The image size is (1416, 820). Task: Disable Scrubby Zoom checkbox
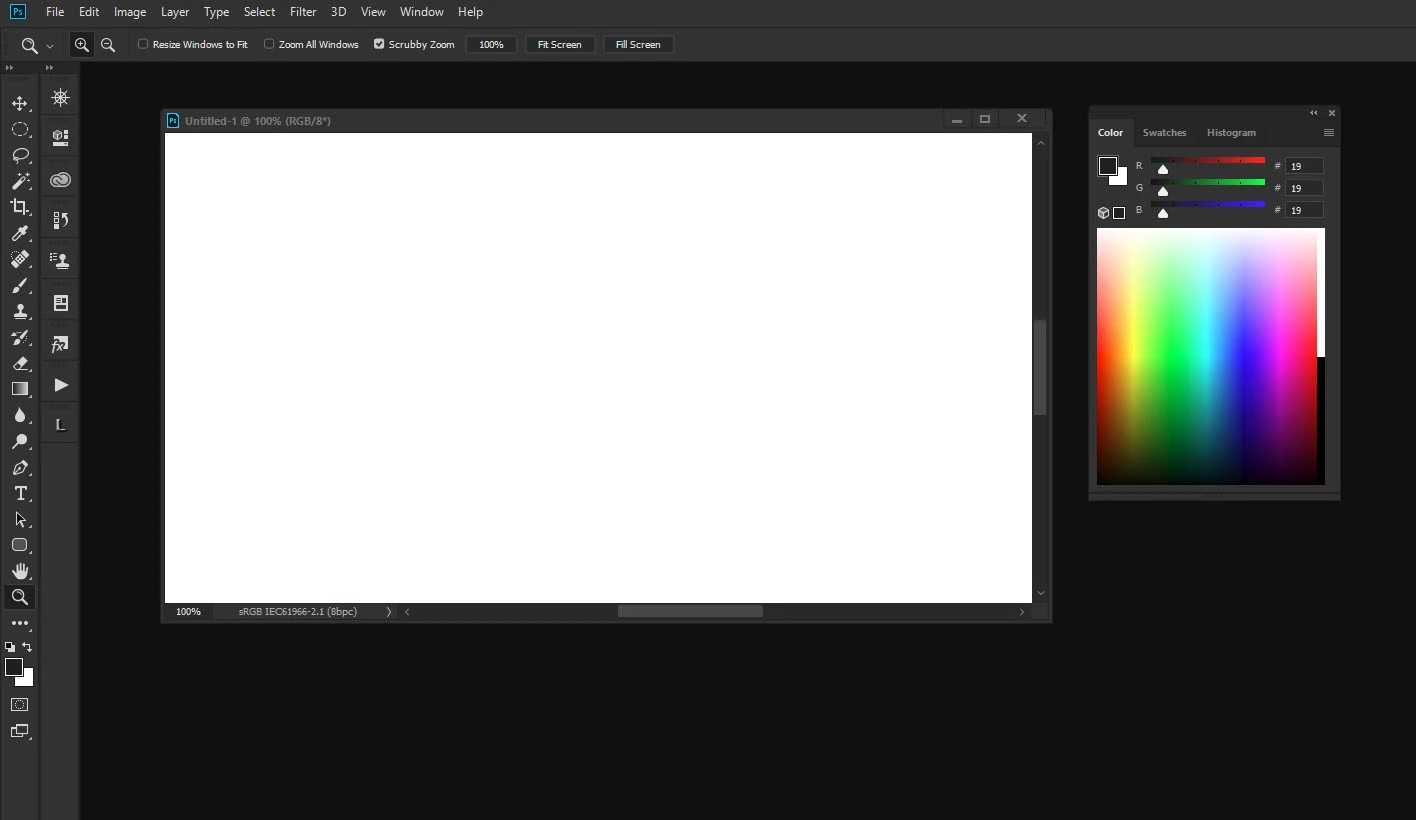point(379,44)
